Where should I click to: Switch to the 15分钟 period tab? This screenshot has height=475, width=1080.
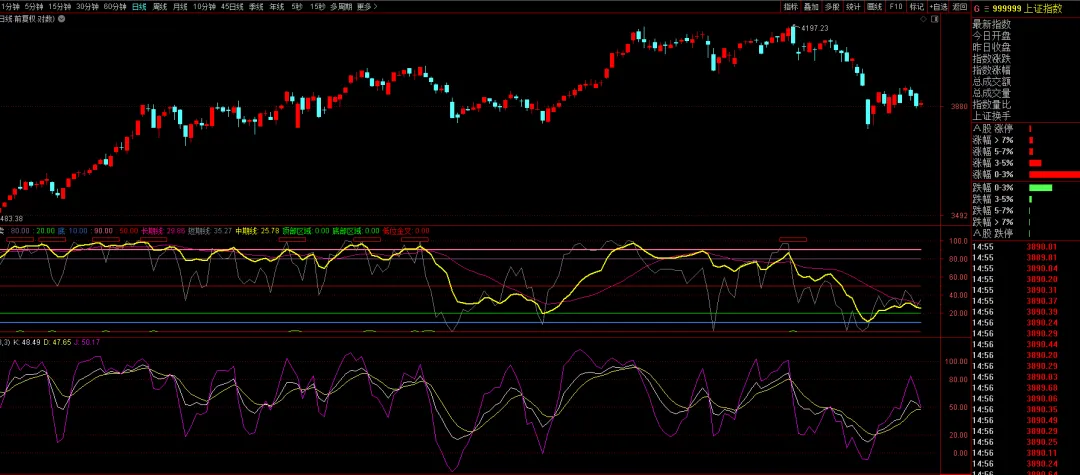click(60, 6)
